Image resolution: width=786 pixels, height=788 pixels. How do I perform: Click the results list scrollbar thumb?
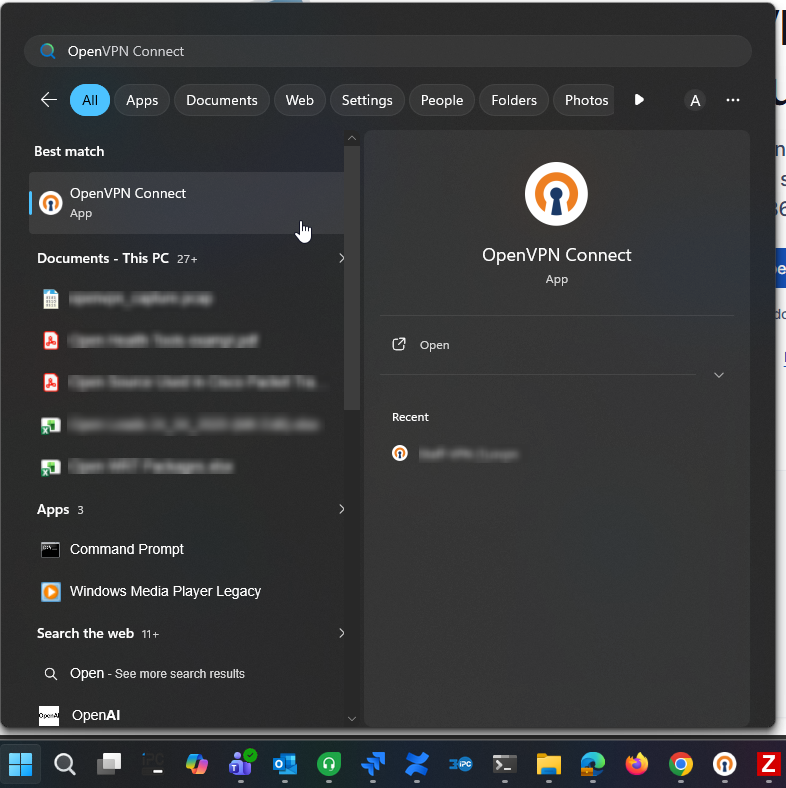click(x=352, y=278)
